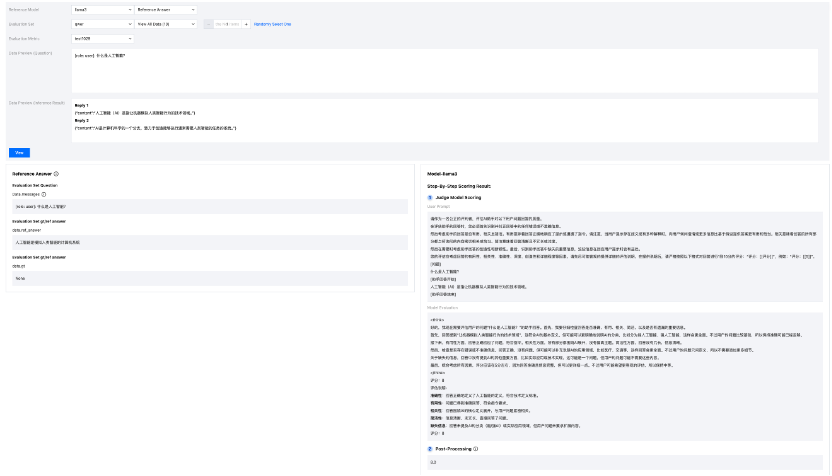The image size is (832, 476).
Task: Click the data.ref_answer value box
Action: point(208,242)
